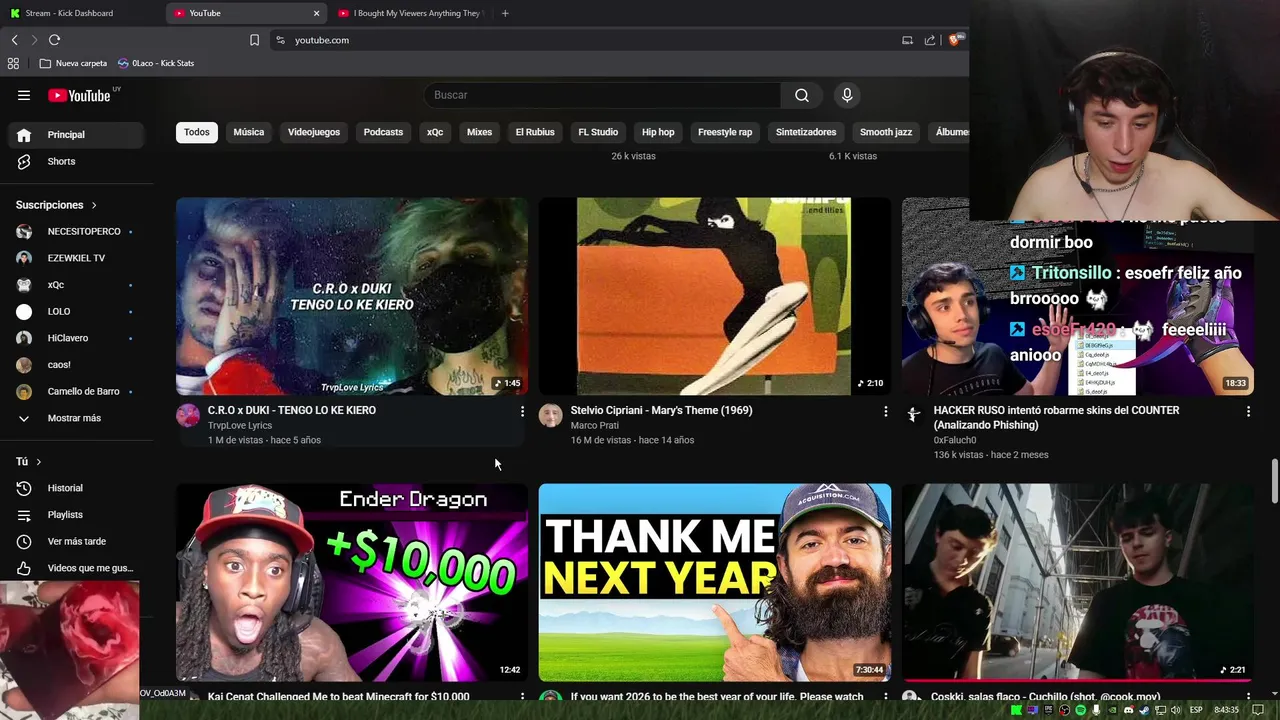1280x720 pixels.
Task: Open TrvpLove Lyrics channel avatar
Action: (x=188, y=416)
